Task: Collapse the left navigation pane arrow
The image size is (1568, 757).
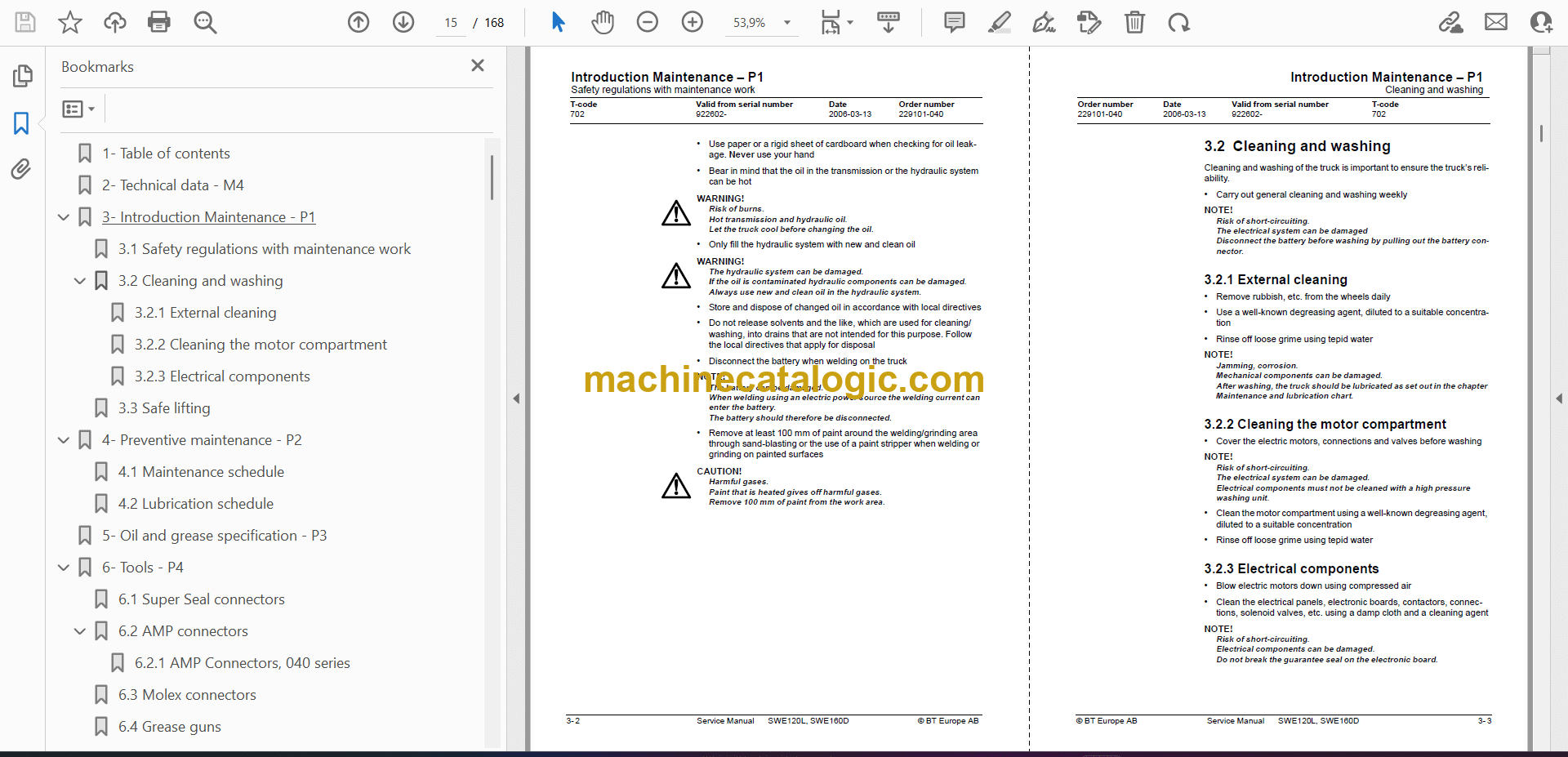Action: tap(516, 399)
